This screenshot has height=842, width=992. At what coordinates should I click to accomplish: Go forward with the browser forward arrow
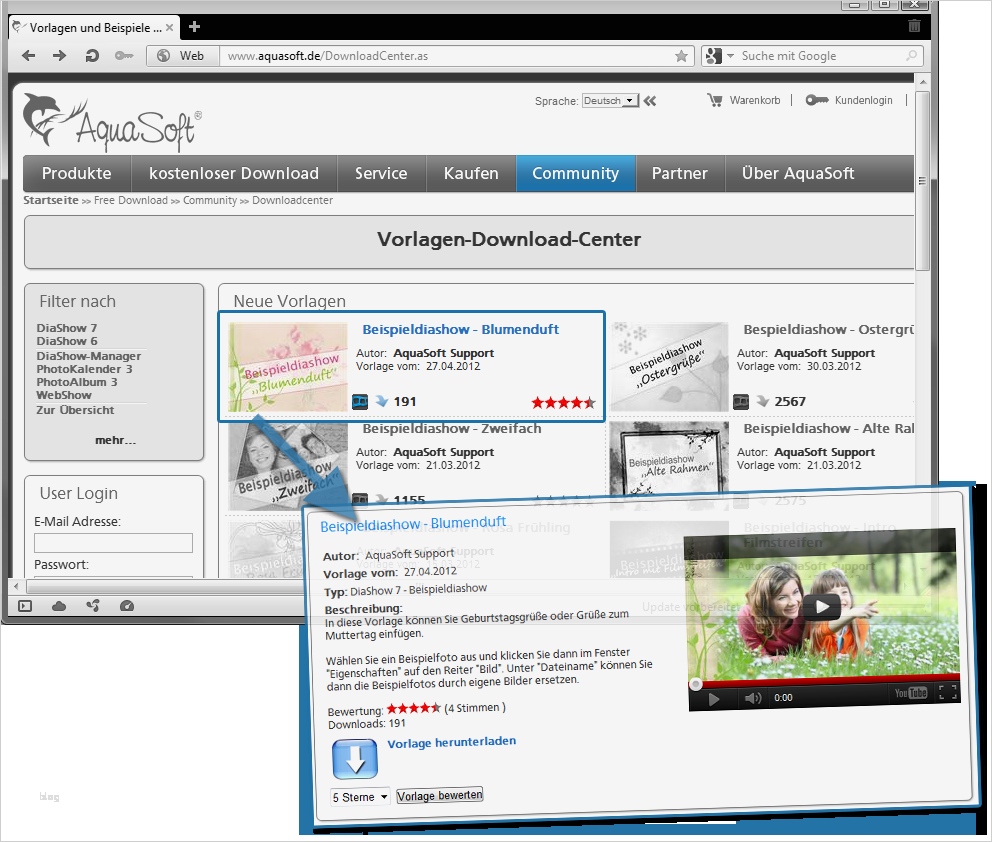click(x=59, y=56)
